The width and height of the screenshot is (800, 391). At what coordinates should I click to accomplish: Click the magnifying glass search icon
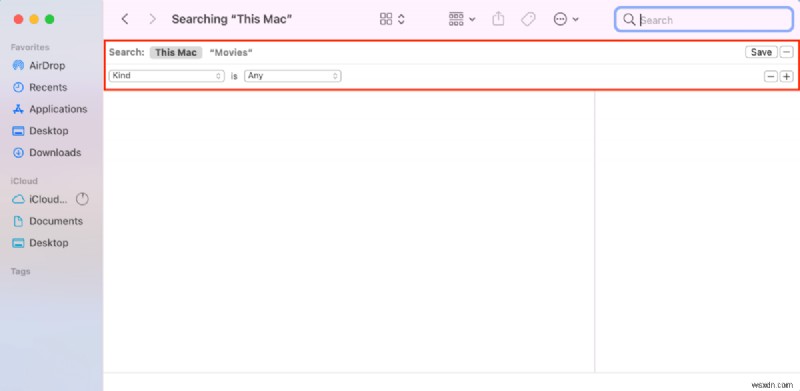pos(629,20)
